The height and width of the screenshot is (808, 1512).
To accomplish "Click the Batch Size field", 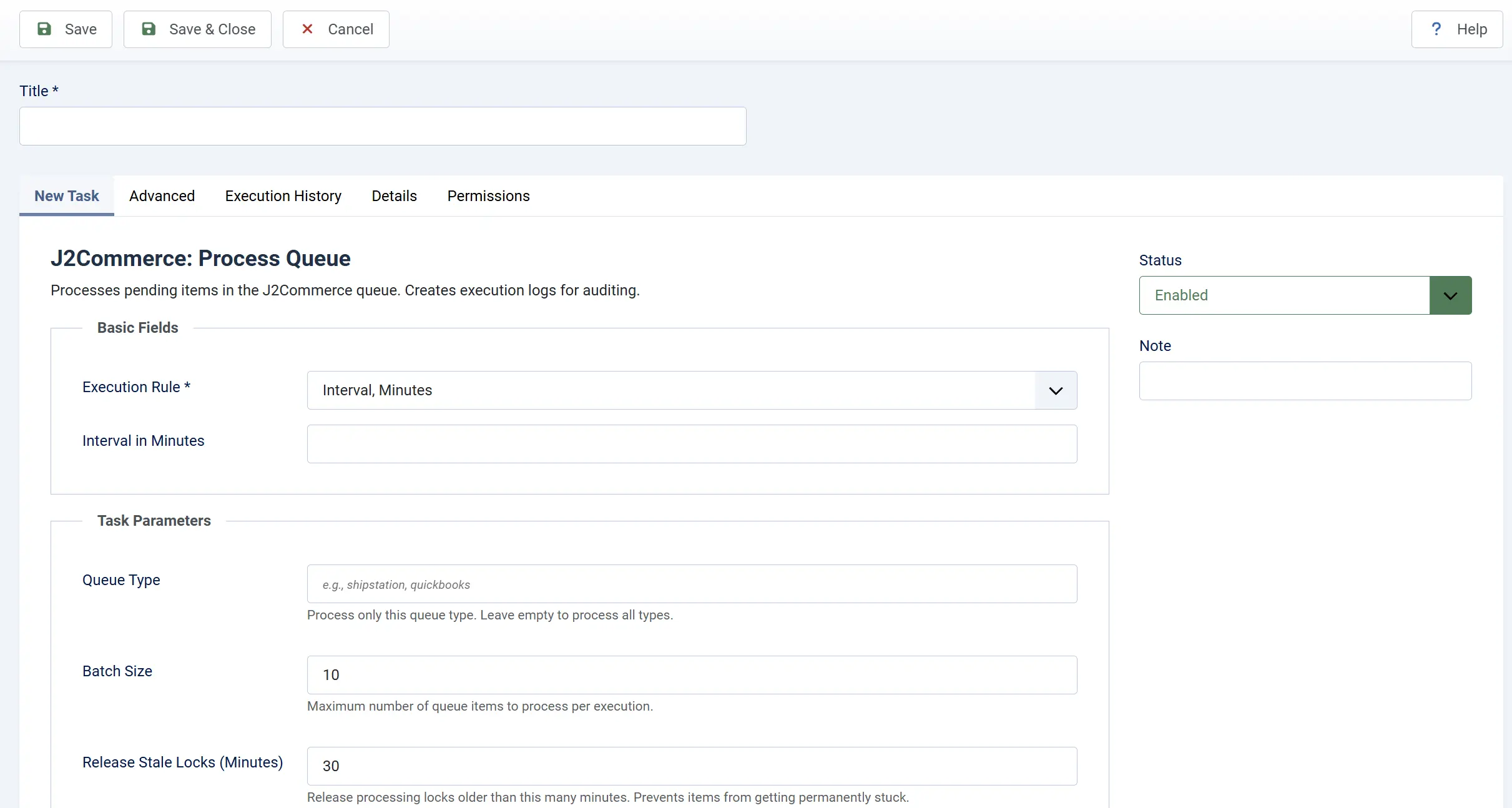I will (692, 675).
